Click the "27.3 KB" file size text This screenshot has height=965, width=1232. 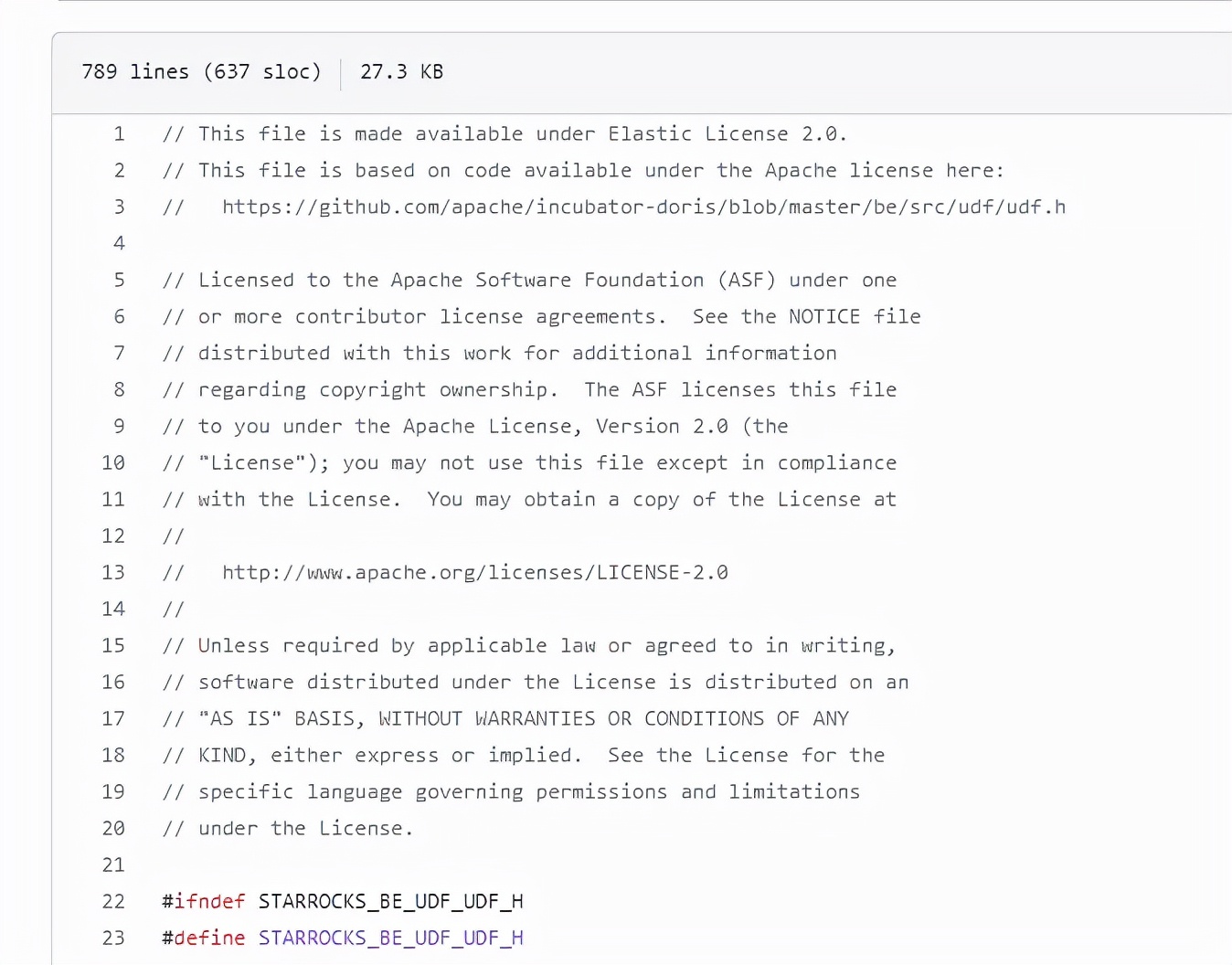(x=401, y=72)
